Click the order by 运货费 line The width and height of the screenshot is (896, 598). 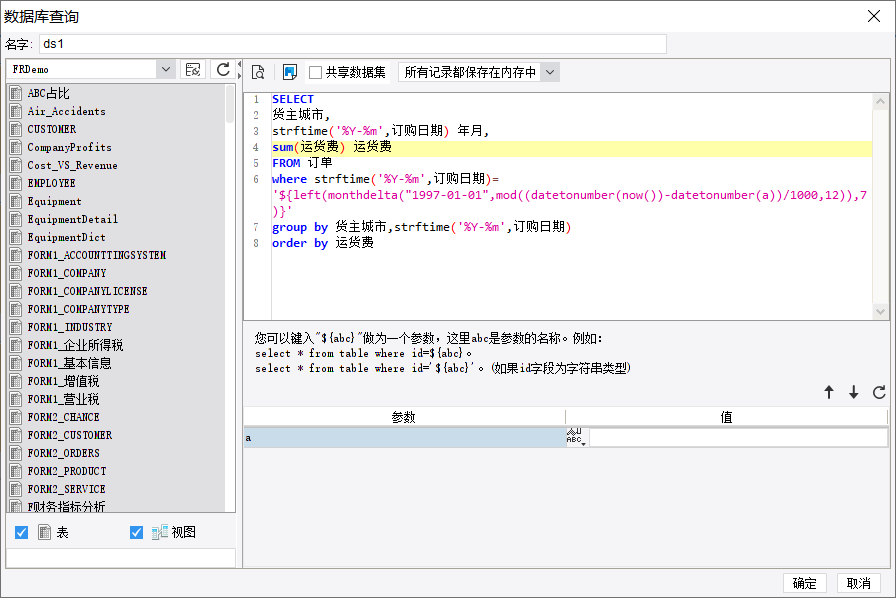[x=323, y=243]
